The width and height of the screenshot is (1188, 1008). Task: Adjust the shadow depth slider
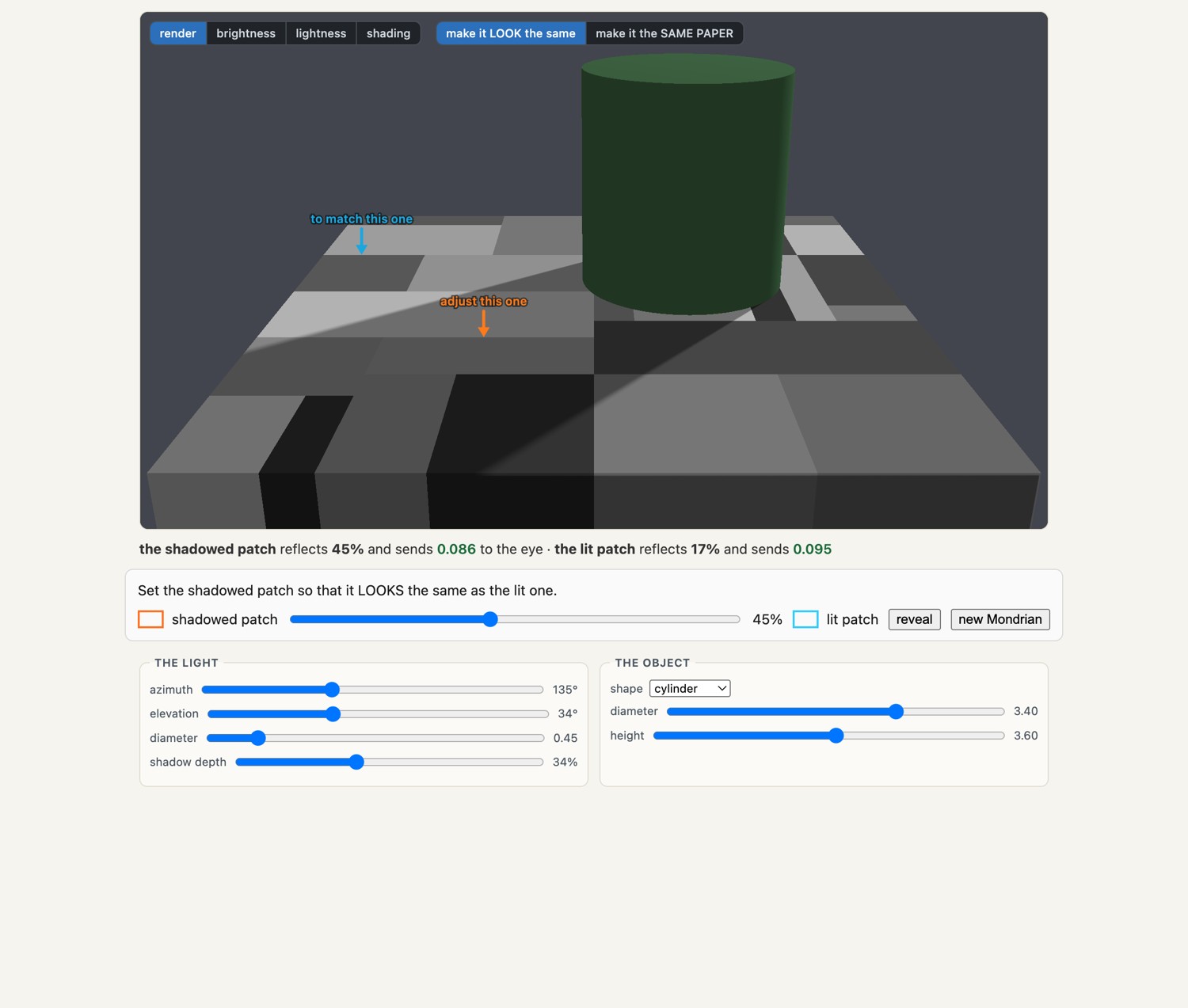pos(390,762)
